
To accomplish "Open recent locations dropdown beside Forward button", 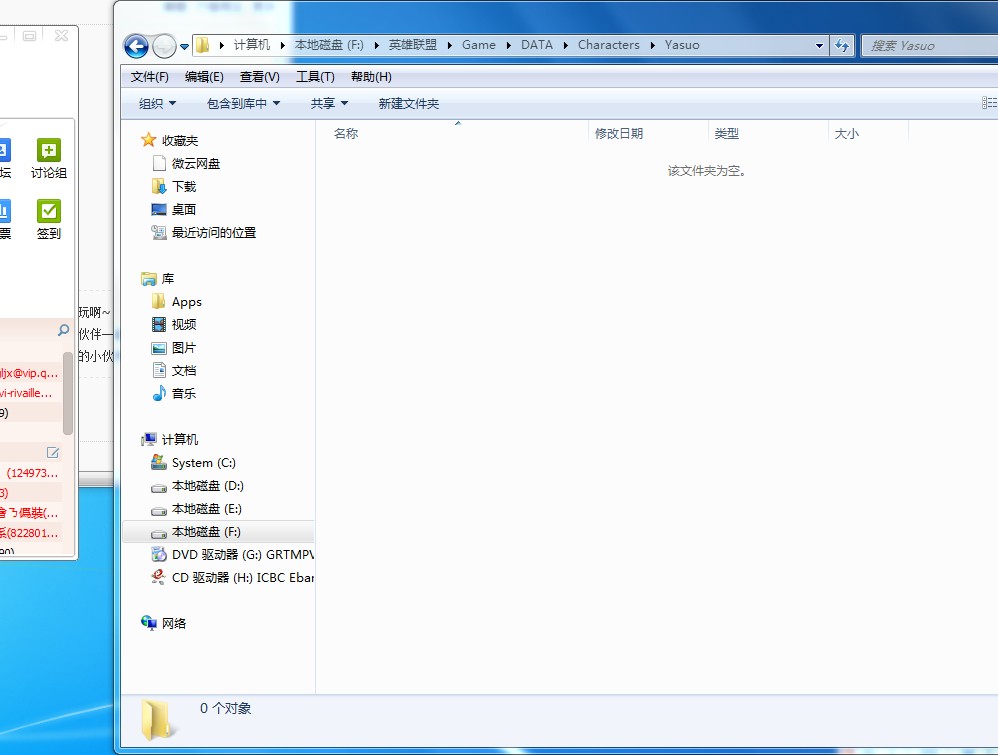I will [x=185, y=46].
